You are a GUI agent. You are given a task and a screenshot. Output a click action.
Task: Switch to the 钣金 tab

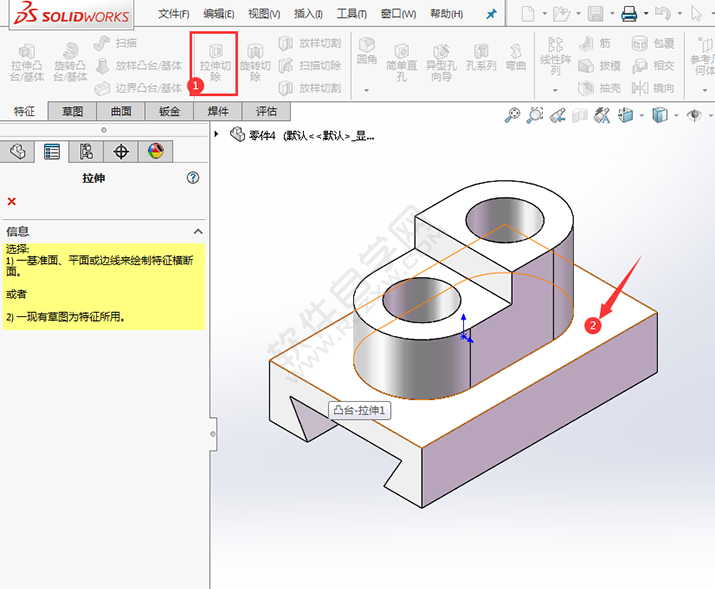[169, 111]
